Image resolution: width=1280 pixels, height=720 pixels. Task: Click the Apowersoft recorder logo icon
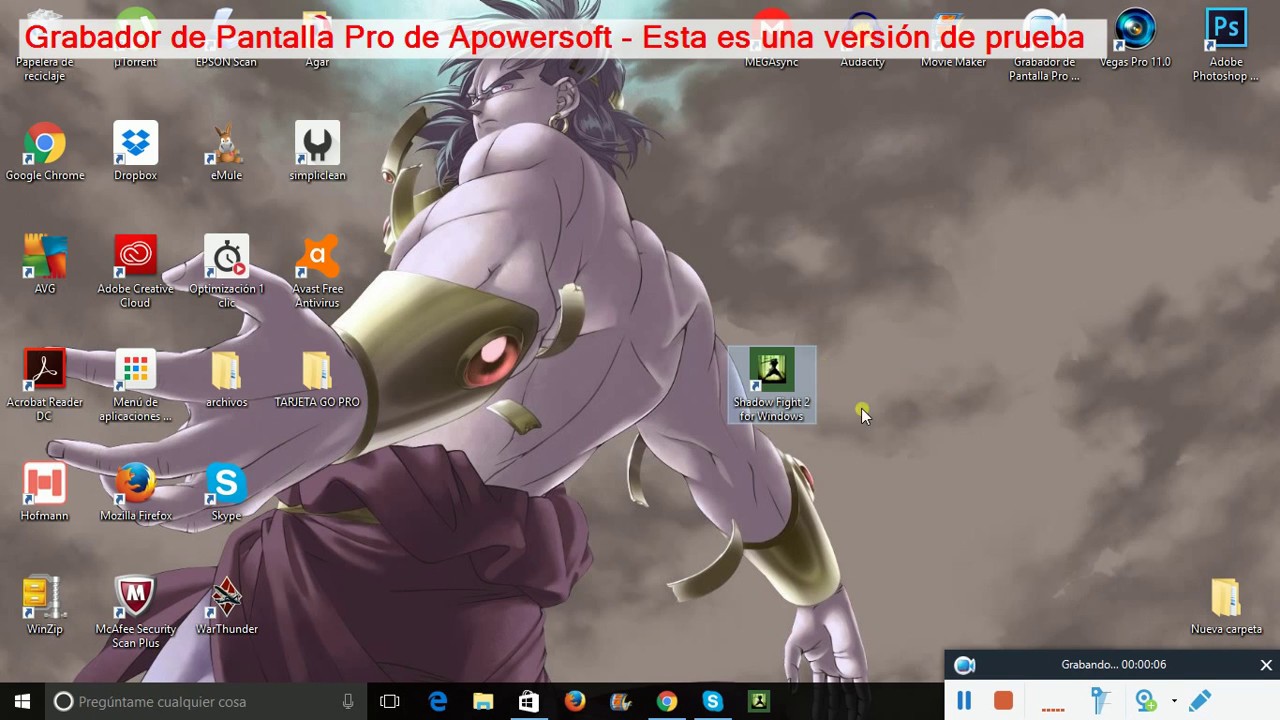[964, 665]
